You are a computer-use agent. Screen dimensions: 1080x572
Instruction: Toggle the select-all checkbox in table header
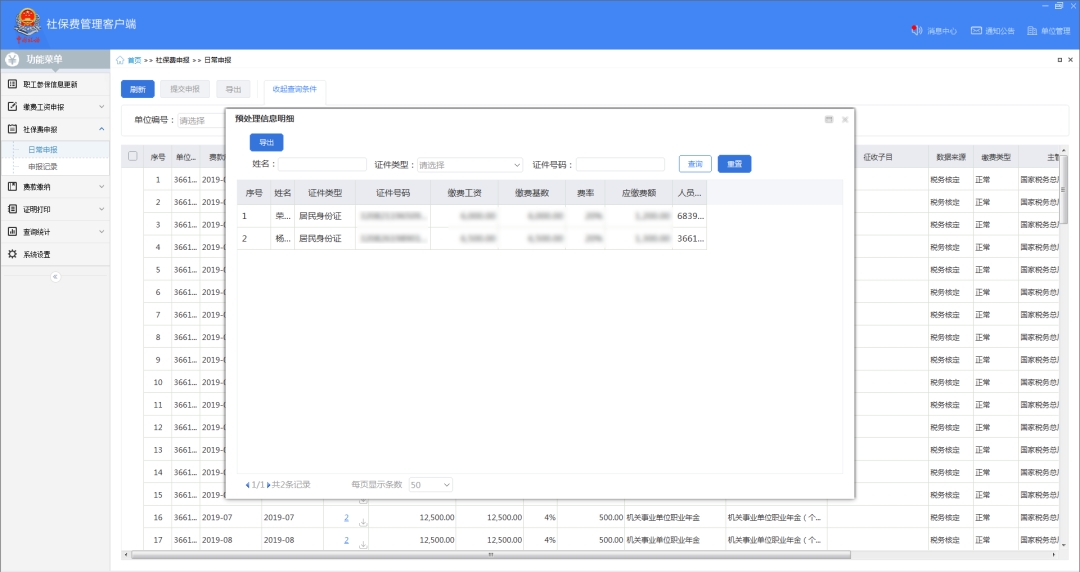(x=132, y=156)
